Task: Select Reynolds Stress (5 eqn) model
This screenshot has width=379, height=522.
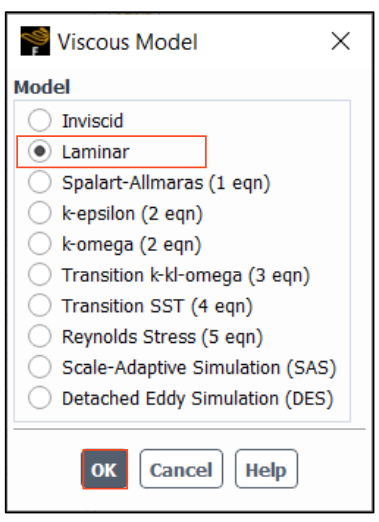Action: coord(40,336)
